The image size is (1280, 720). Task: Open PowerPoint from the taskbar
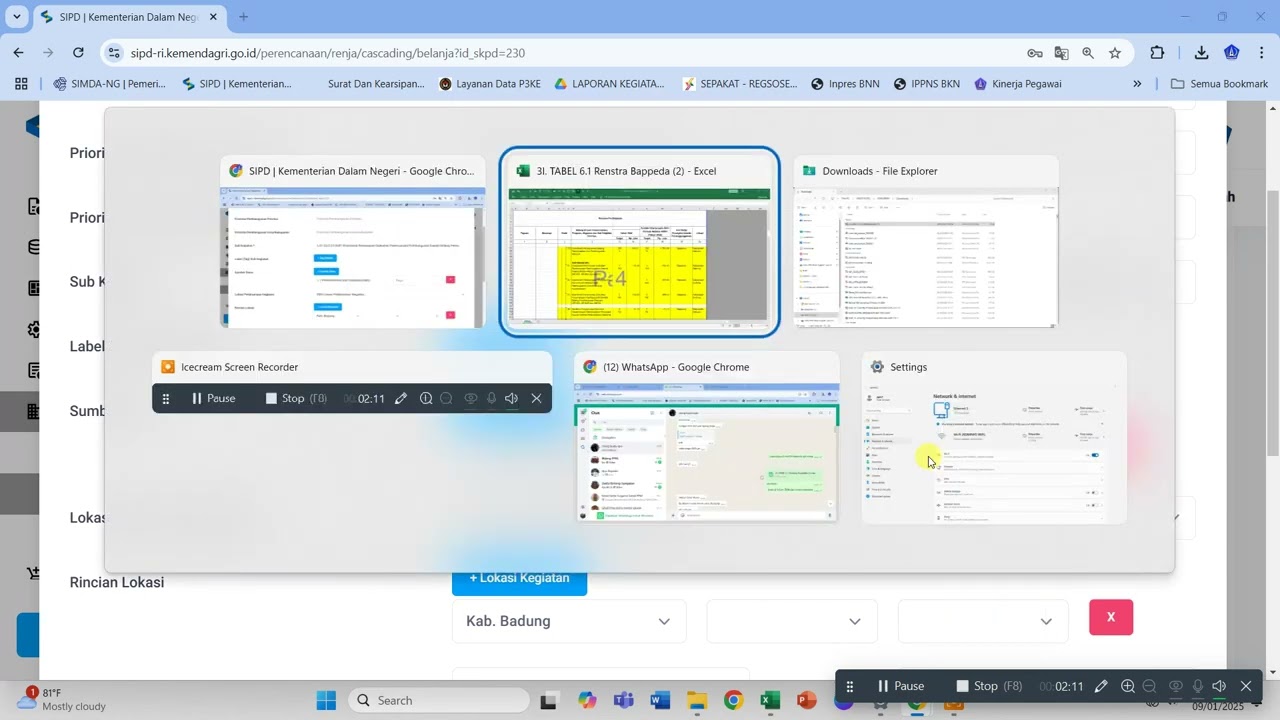tap(806, 700)
